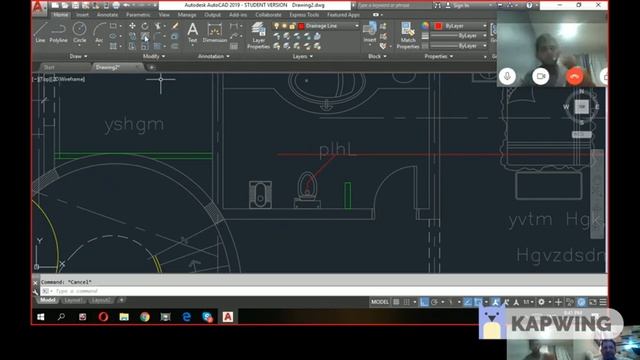This screenshot has width=640, height=360.
Task: Click the Match Properties tool
Action: [408, 36]
